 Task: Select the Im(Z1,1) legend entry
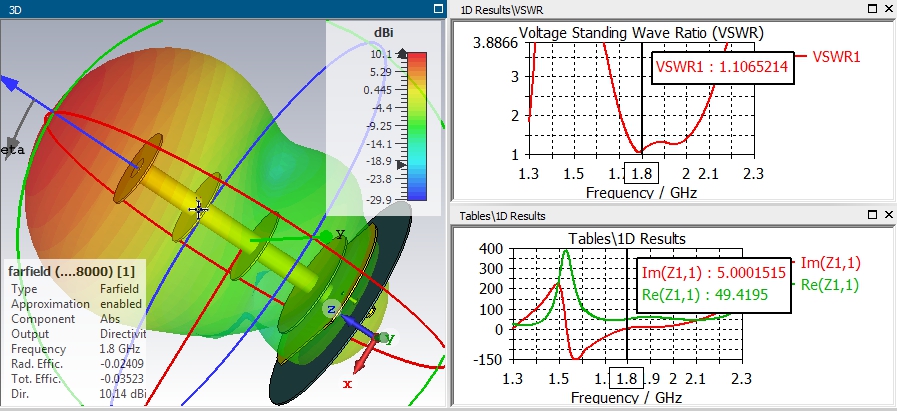(x=831, y=263)
